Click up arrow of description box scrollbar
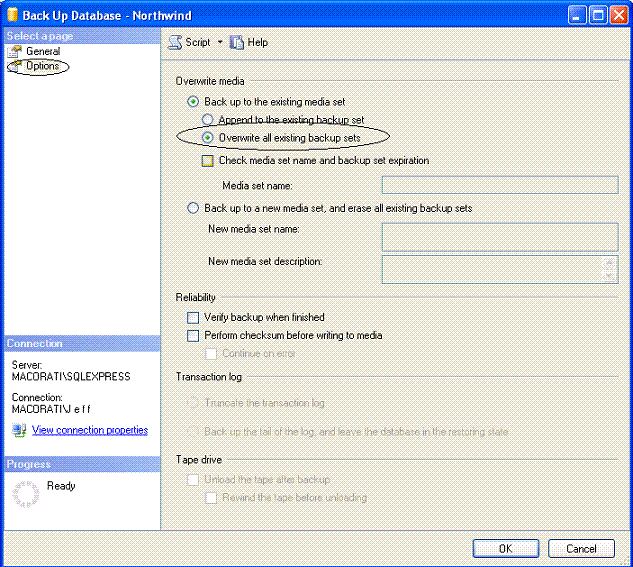Viewport: 633px width, 567px height. point(609,263)
